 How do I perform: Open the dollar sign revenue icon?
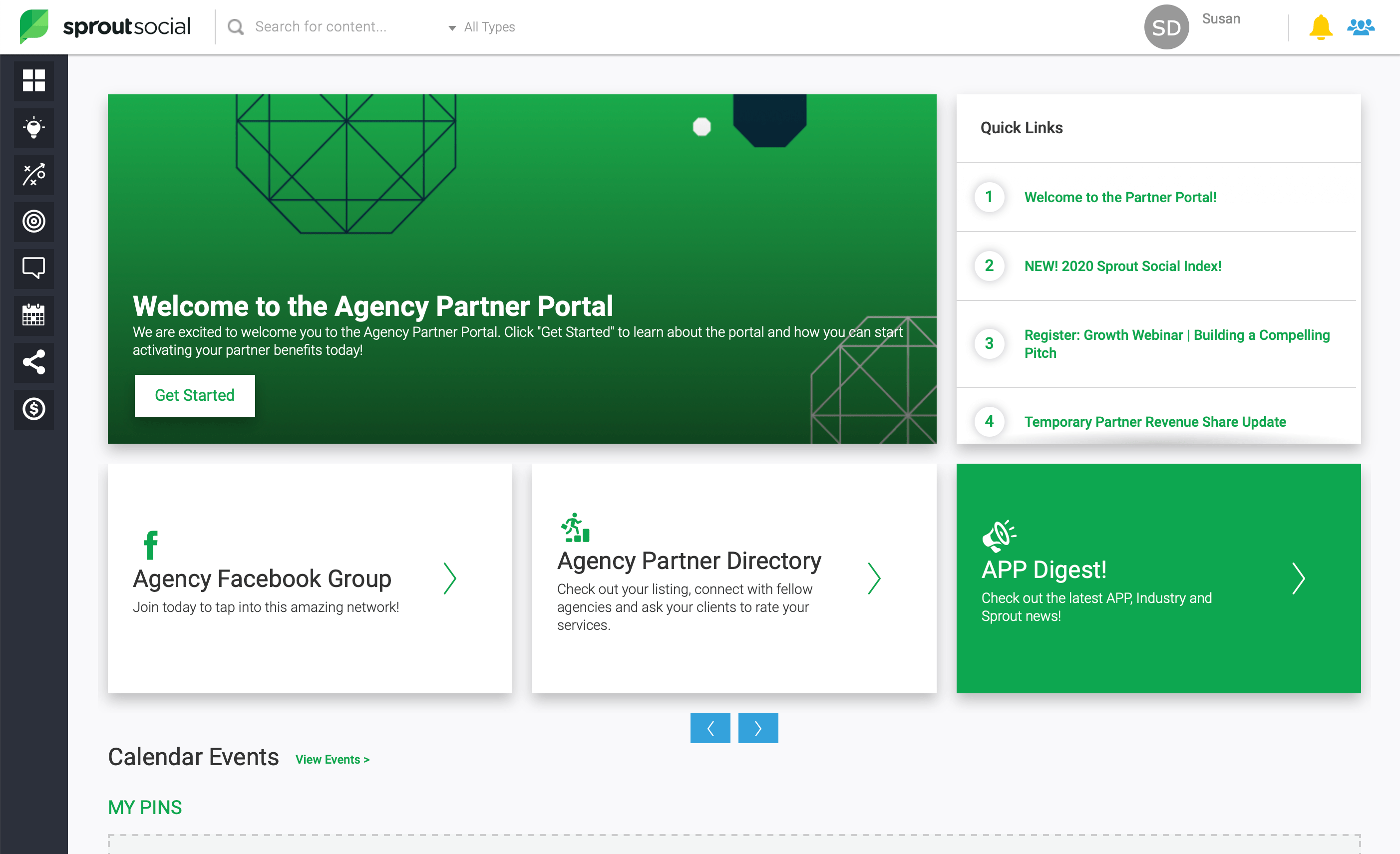tap(33, 409)
